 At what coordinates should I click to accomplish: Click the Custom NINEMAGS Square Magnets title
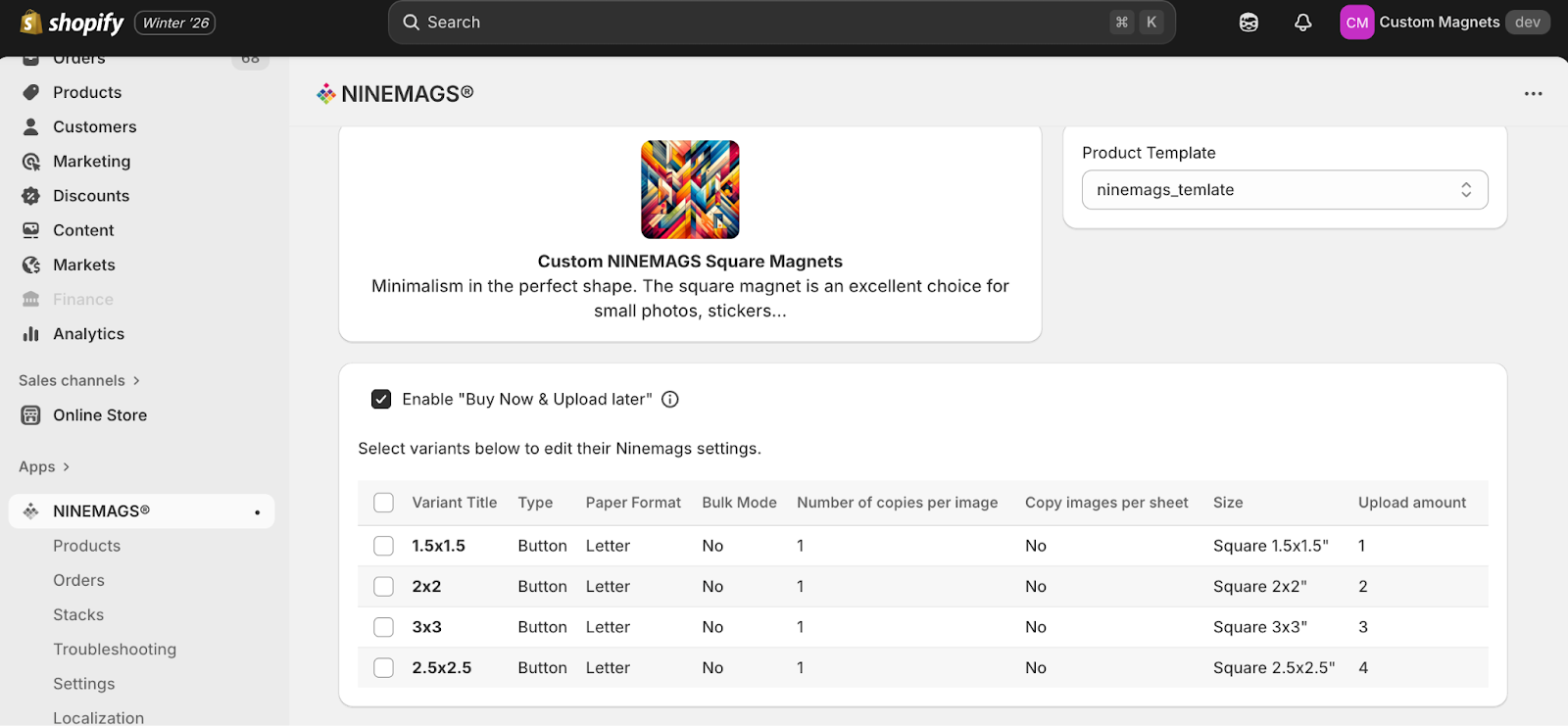690,262
